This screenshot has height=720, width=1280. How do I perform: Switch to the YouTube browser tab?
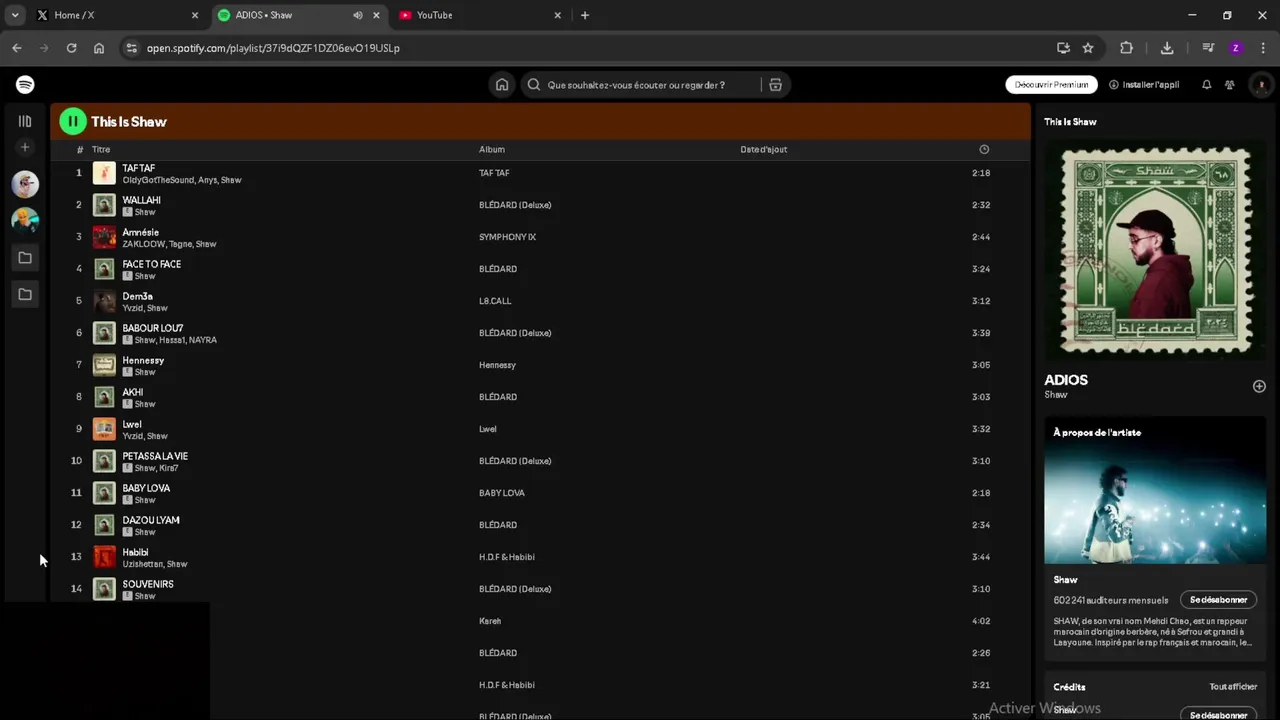480,15
